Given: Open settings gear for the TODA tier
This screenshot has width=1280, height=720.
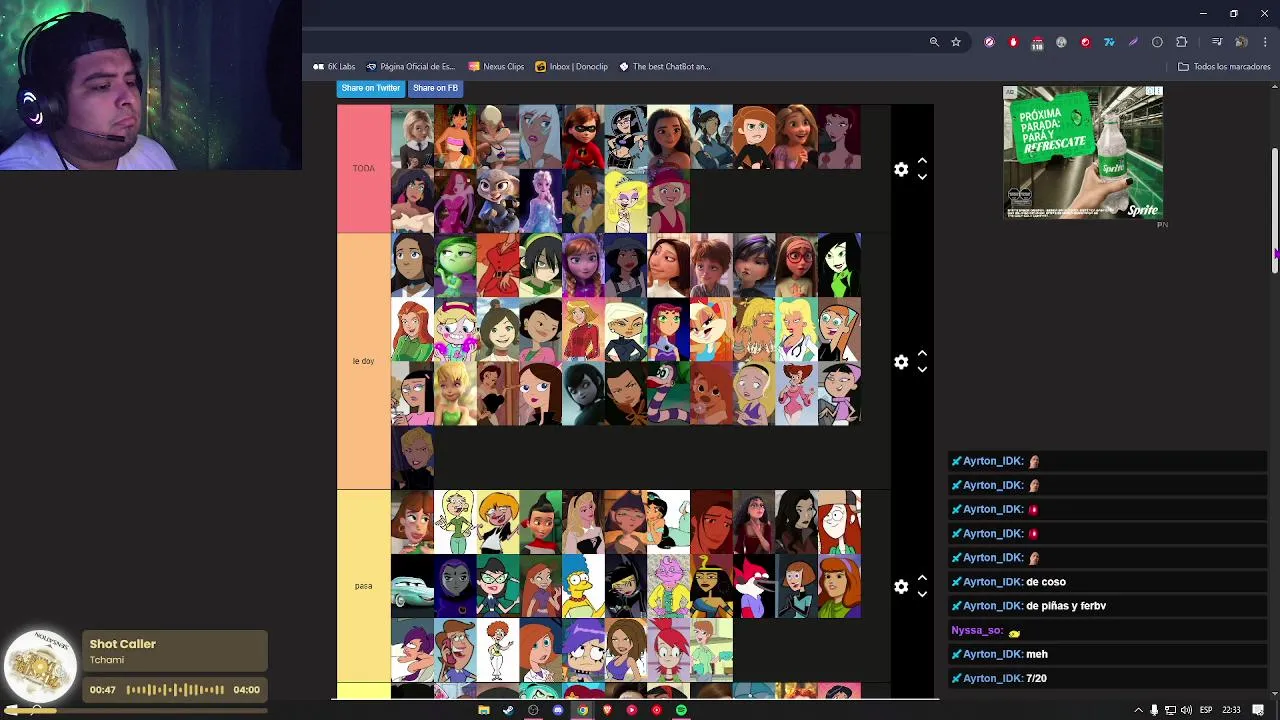Looking at the screenshot, I should click(901, 170).
